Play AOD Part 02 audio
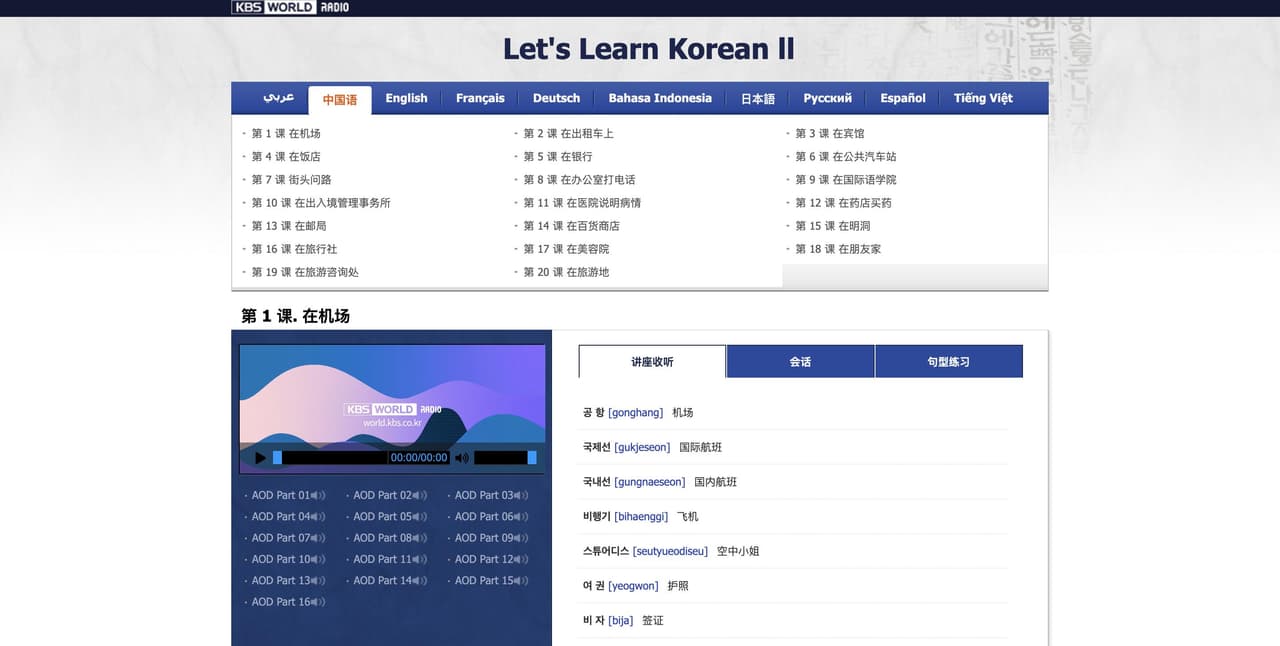Screen dimensions: 1280x646 (x=388, y=495)
